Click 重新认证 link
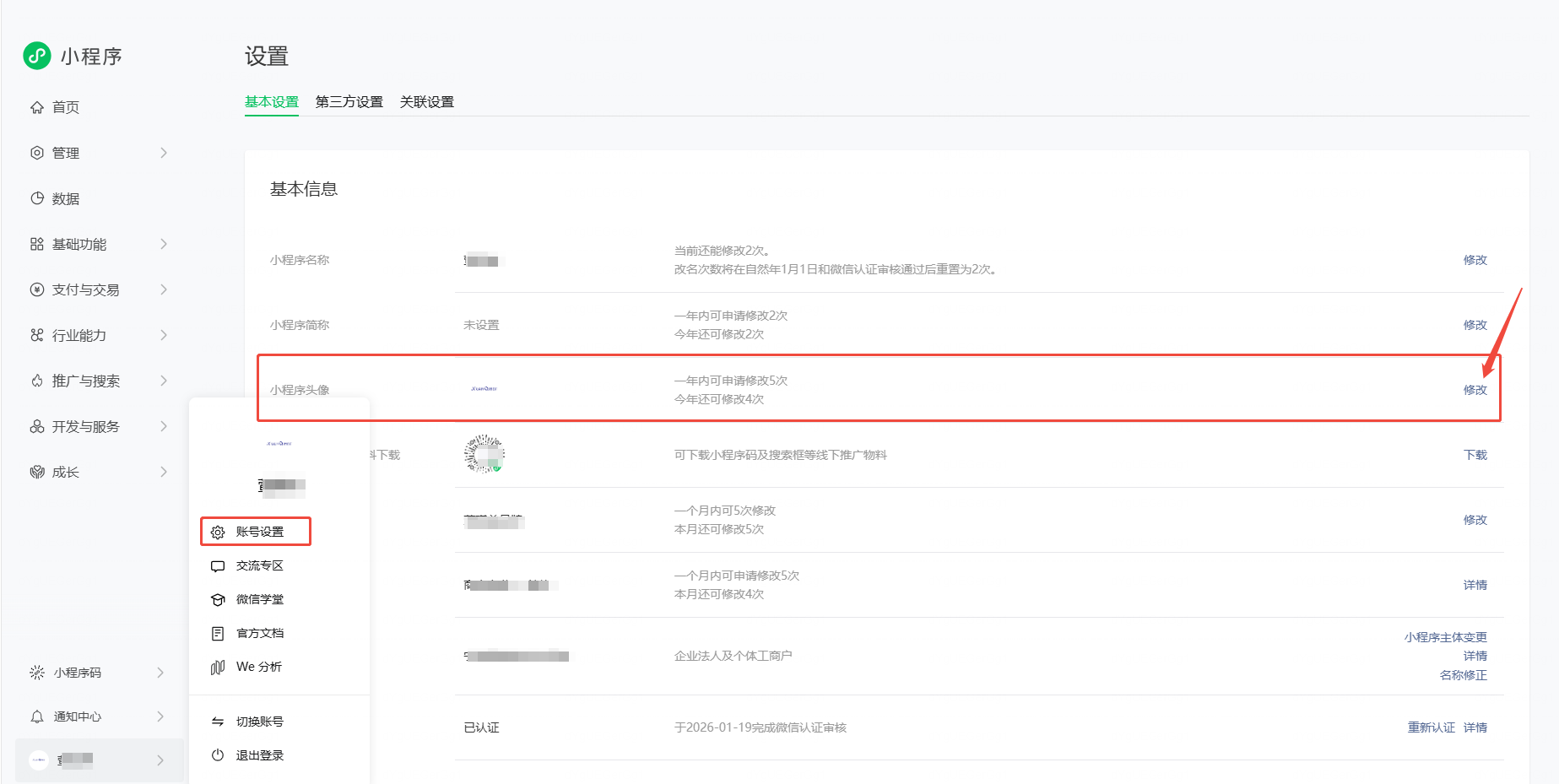 pyautogui.click(x=1431, y=727)
